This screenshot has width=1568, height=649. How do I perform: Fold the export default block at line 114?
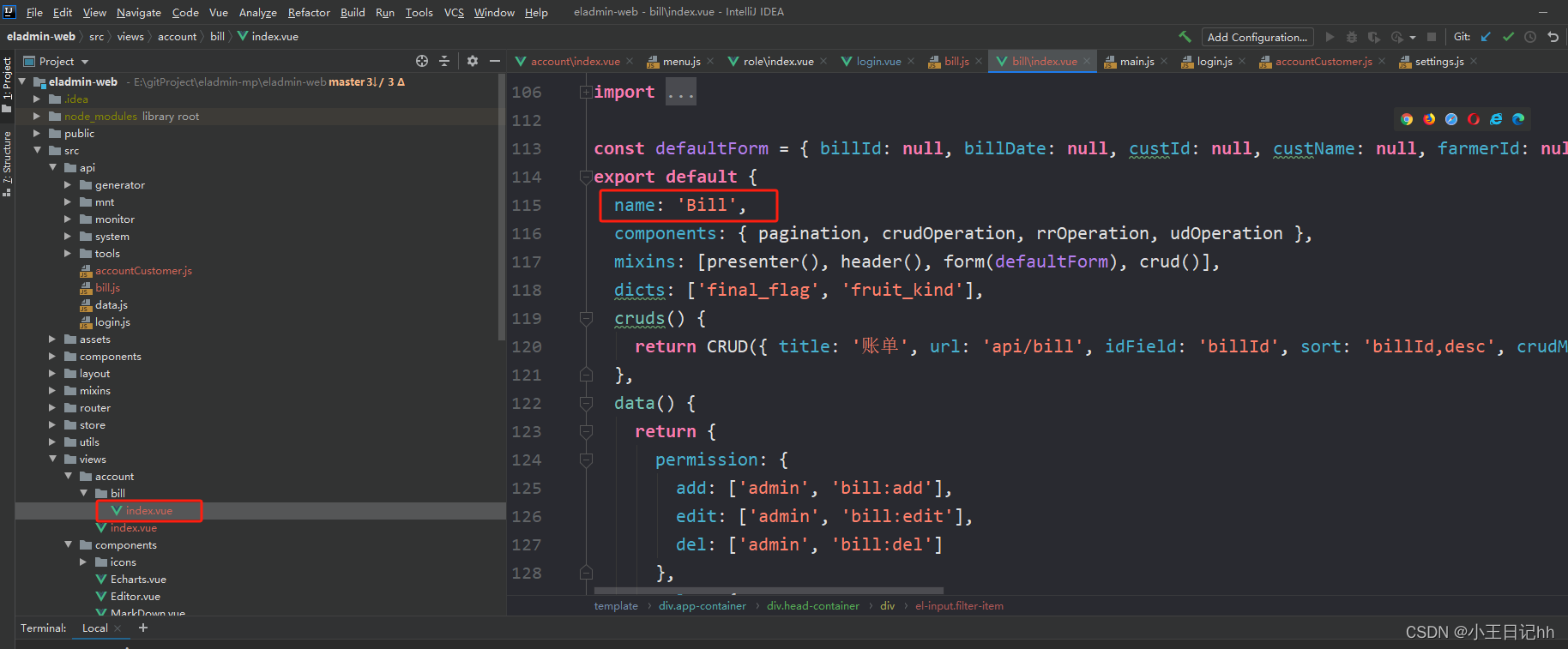tap(586, 177)
